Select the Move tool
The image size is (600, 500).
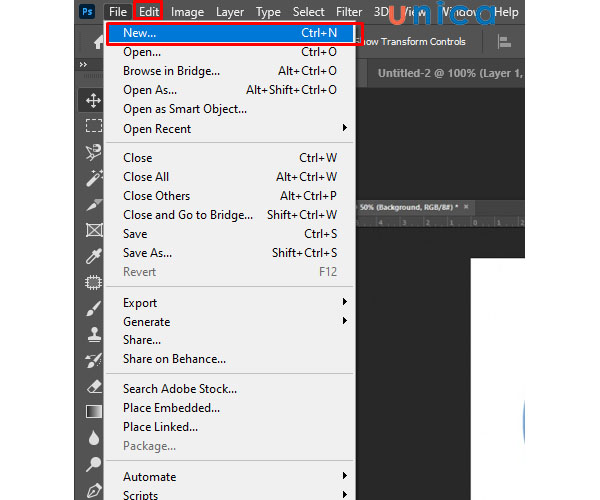(93, 100)
